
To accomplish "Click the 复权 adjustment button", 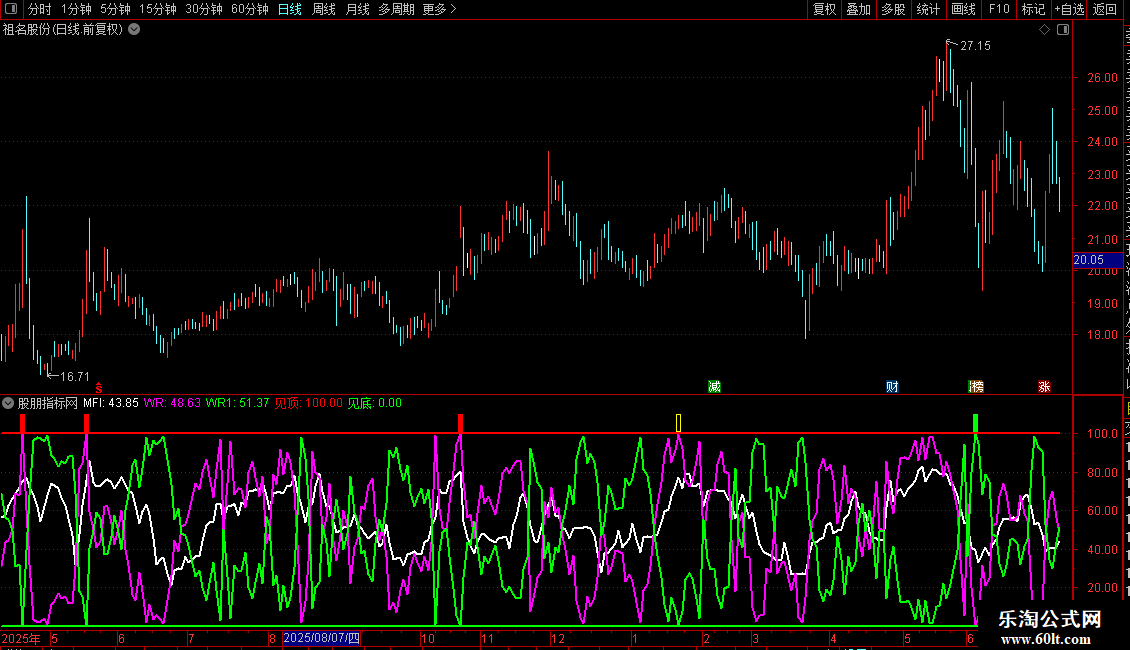I will tap(824, 9).
